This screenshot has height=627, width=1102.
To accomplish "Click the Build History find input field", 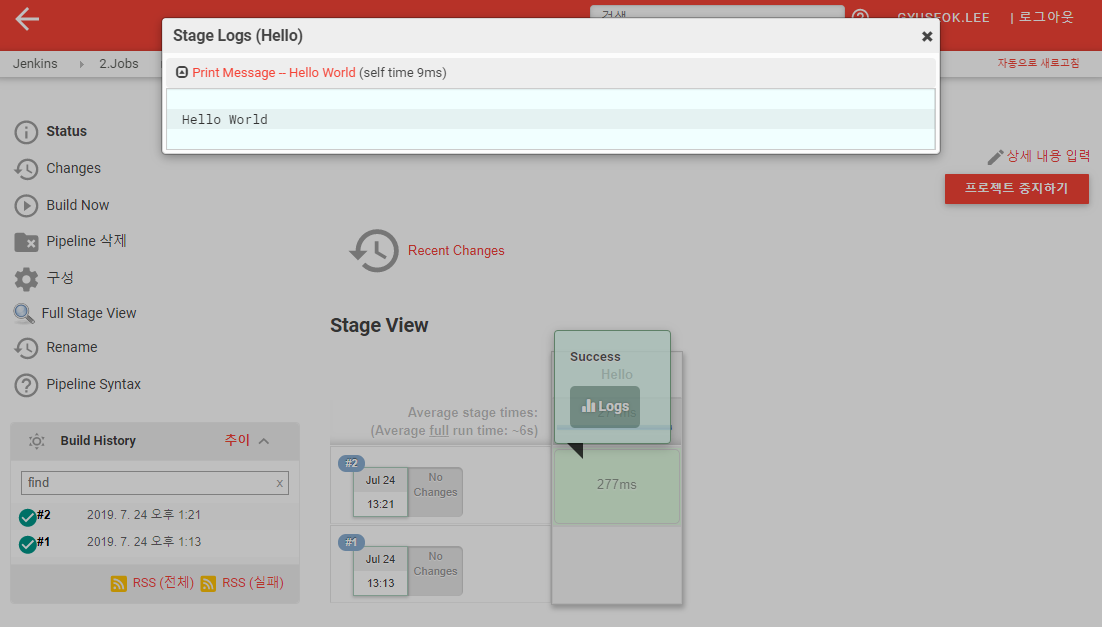I will [x=148, y=483].
